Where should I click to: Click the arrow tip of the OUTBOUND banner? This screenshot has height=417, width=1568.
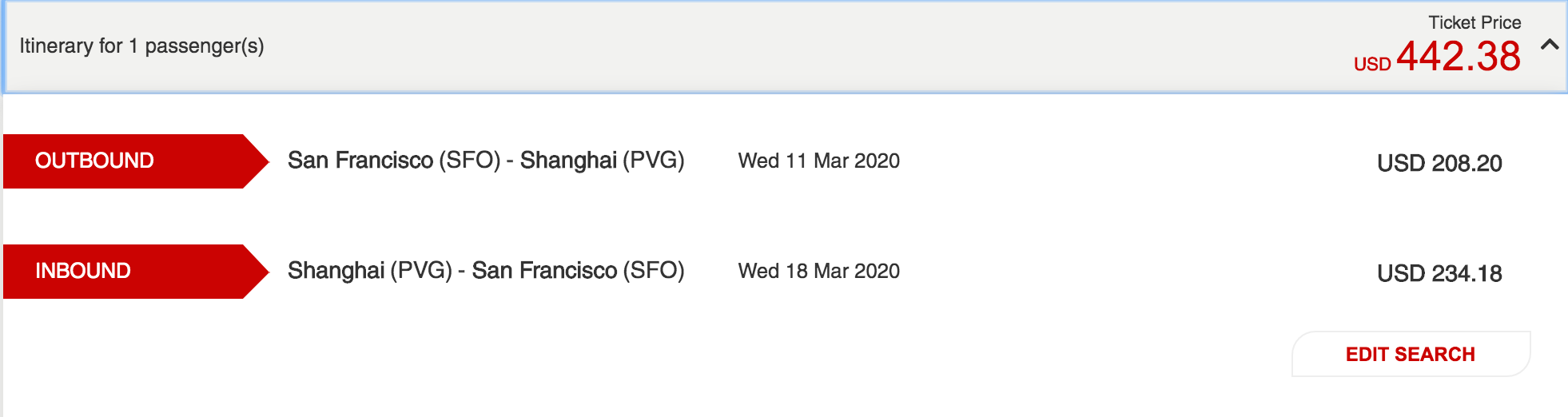[257, 161]
